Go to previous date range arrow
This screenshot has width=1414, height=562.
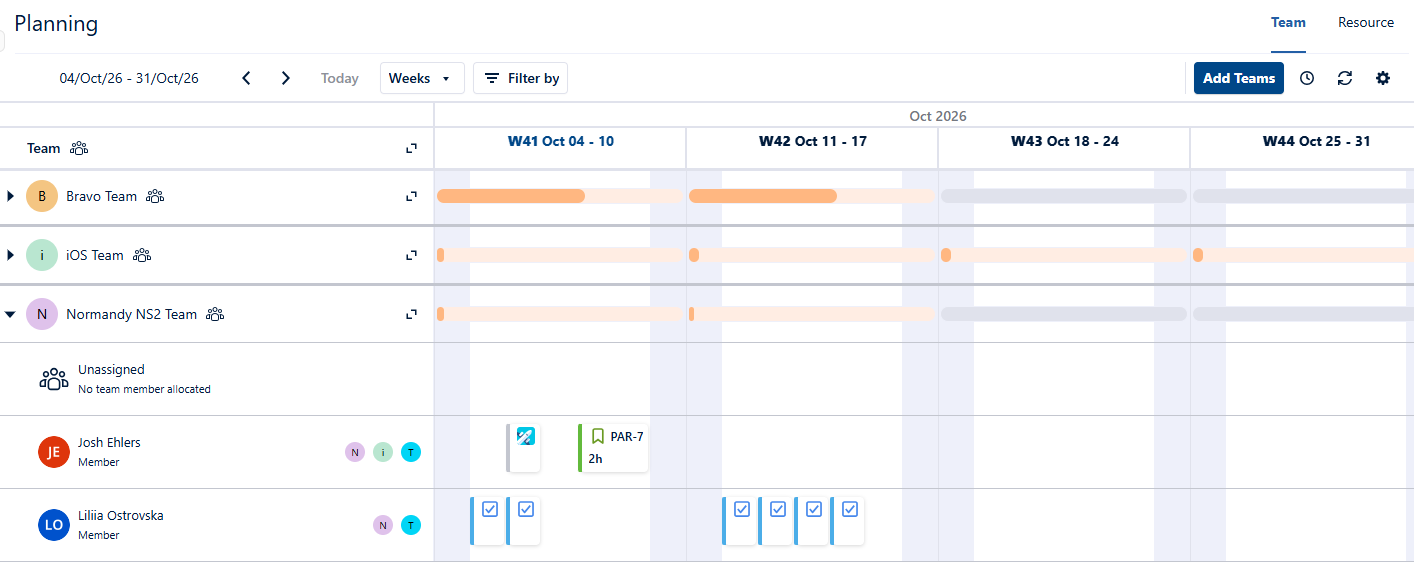coord(247,78)
